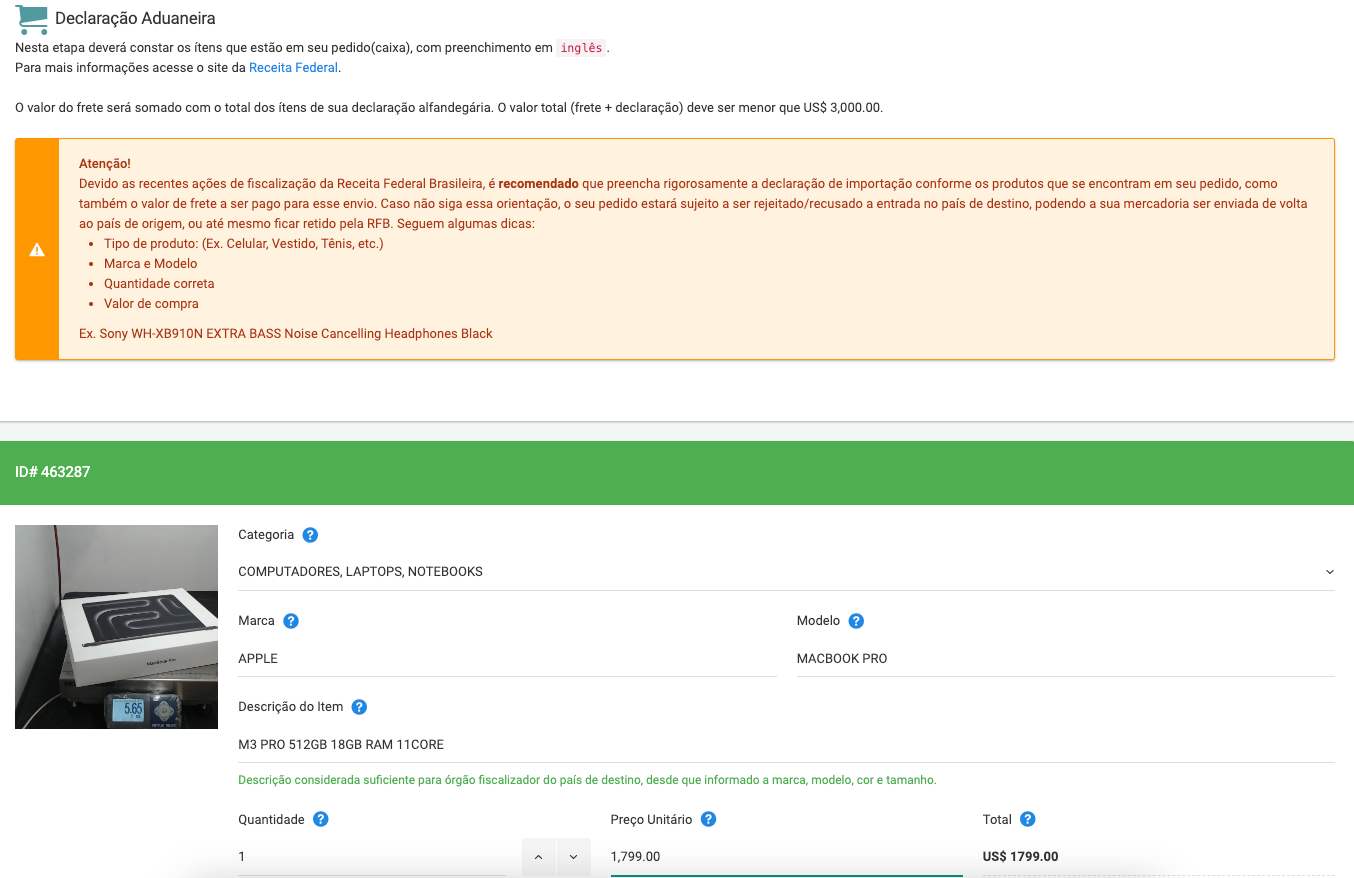This screenshot has width=1354, height=878.
Task: Click the US$ 1799.00 total value
Action: (1020, 857)
